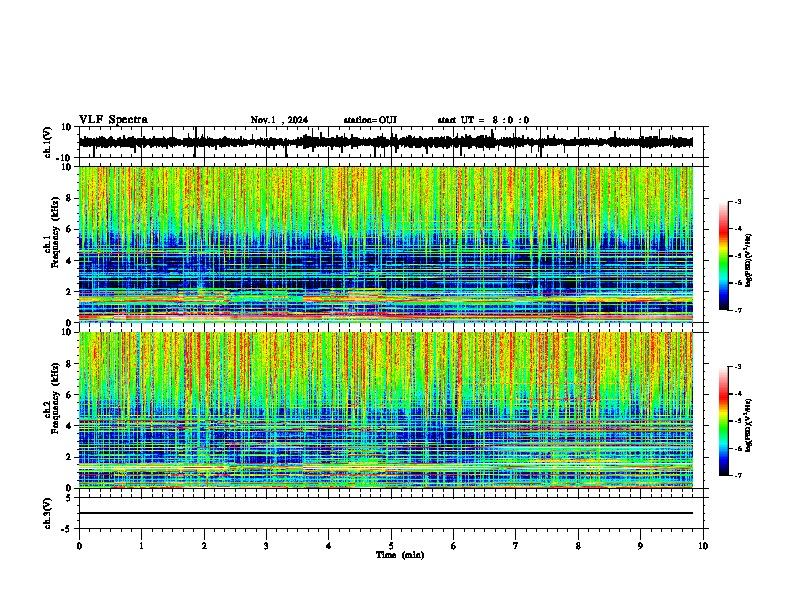This screenshot has height=612, width=792.
Task: Click the flat ch.3 voltage line
Action: (x=386, y=513)
